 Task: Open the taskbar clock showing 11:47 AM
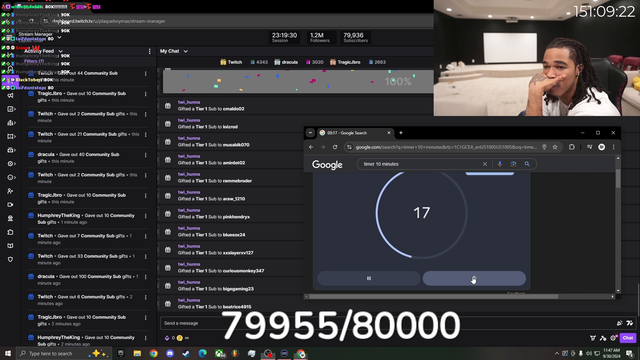(611, 353)
